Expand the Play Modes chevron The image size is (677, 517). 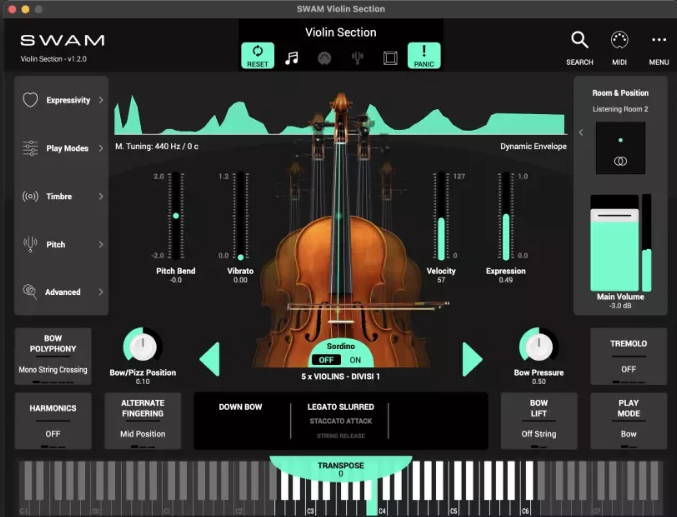pyautogui.click(x=101, y=148)
